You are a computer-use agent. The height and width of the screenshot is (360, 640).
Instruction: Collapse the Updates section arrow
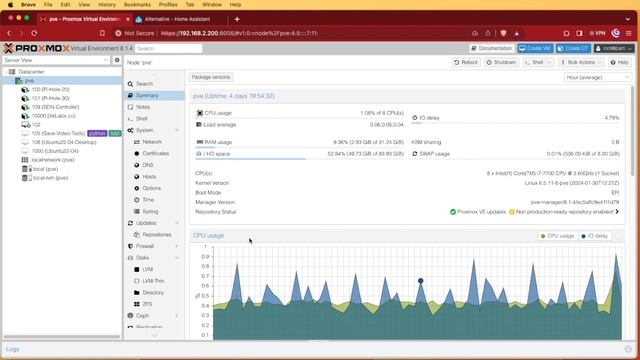177,223
